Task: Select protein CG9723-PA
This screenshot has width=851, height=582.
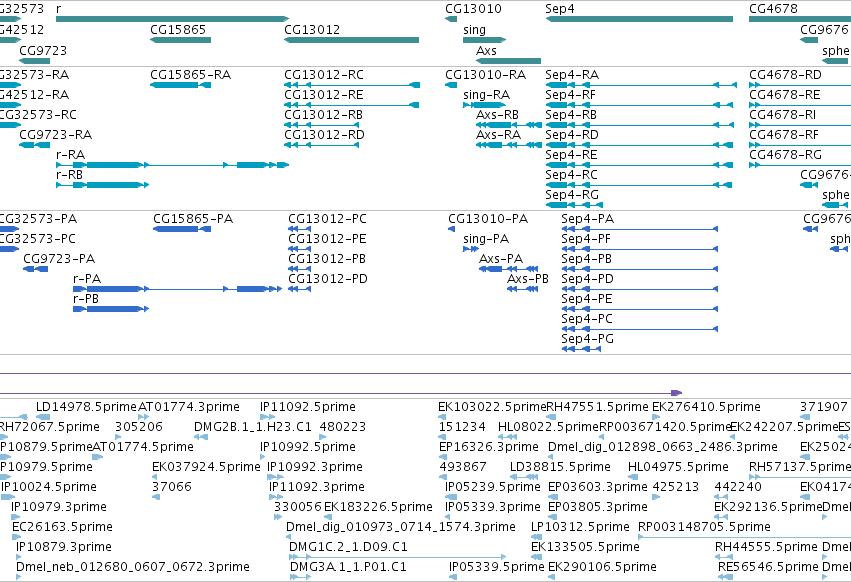Action: click(x=36, y=269)
